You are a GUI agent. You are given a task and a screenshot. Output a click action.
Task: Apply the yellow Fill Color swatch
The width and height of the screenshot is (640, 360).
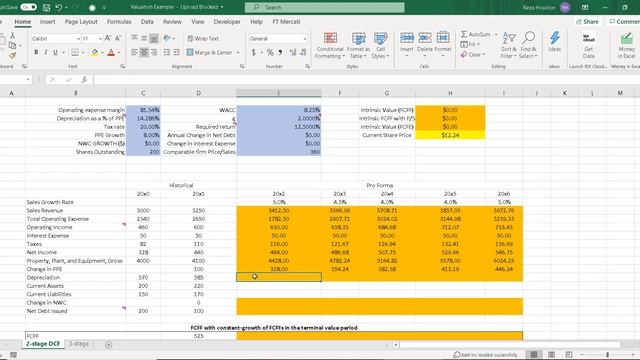(95, 53)
